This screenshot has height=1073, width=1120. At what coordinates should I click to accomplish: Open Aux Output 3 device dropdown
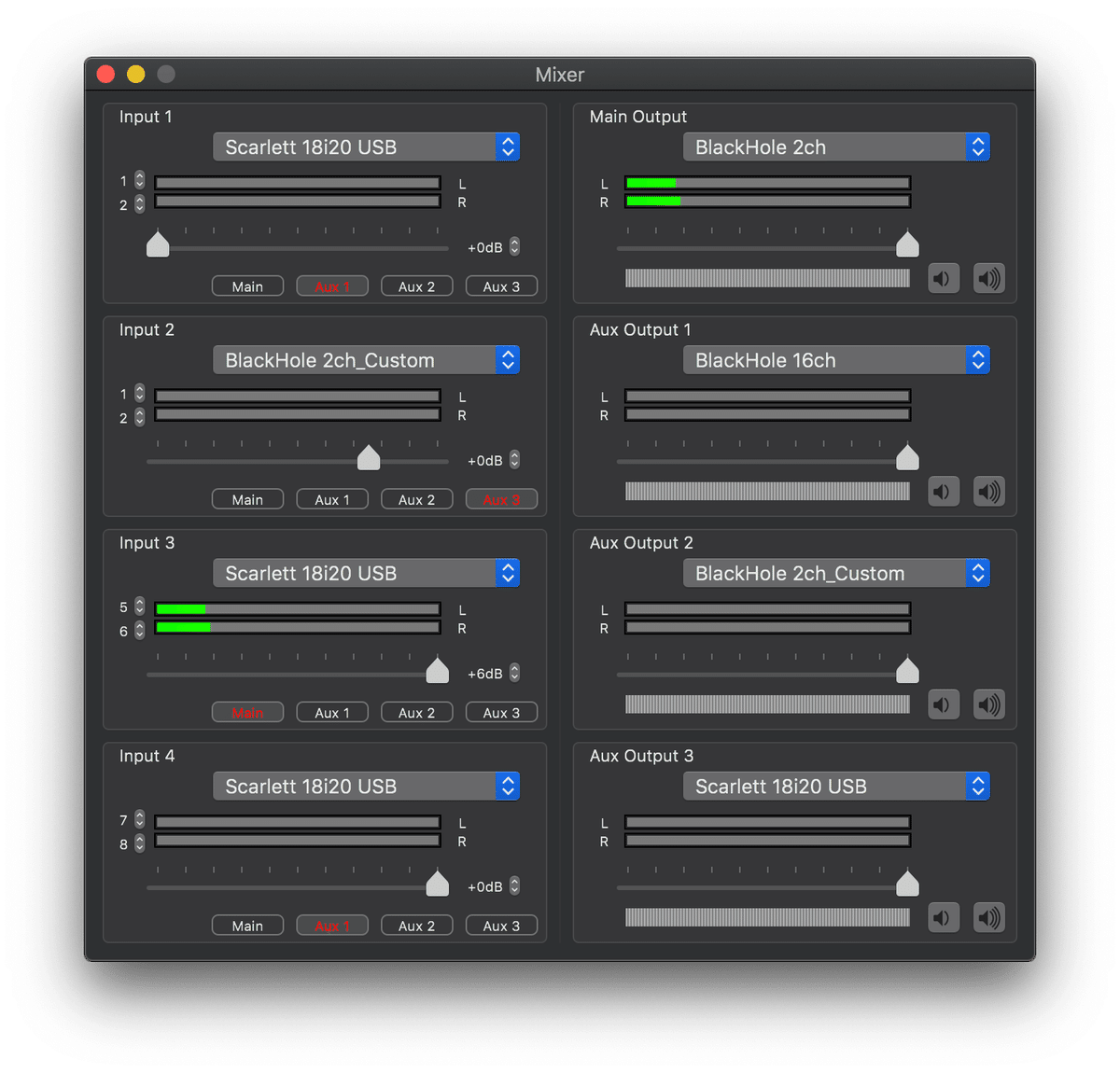(x=836, y=787)
